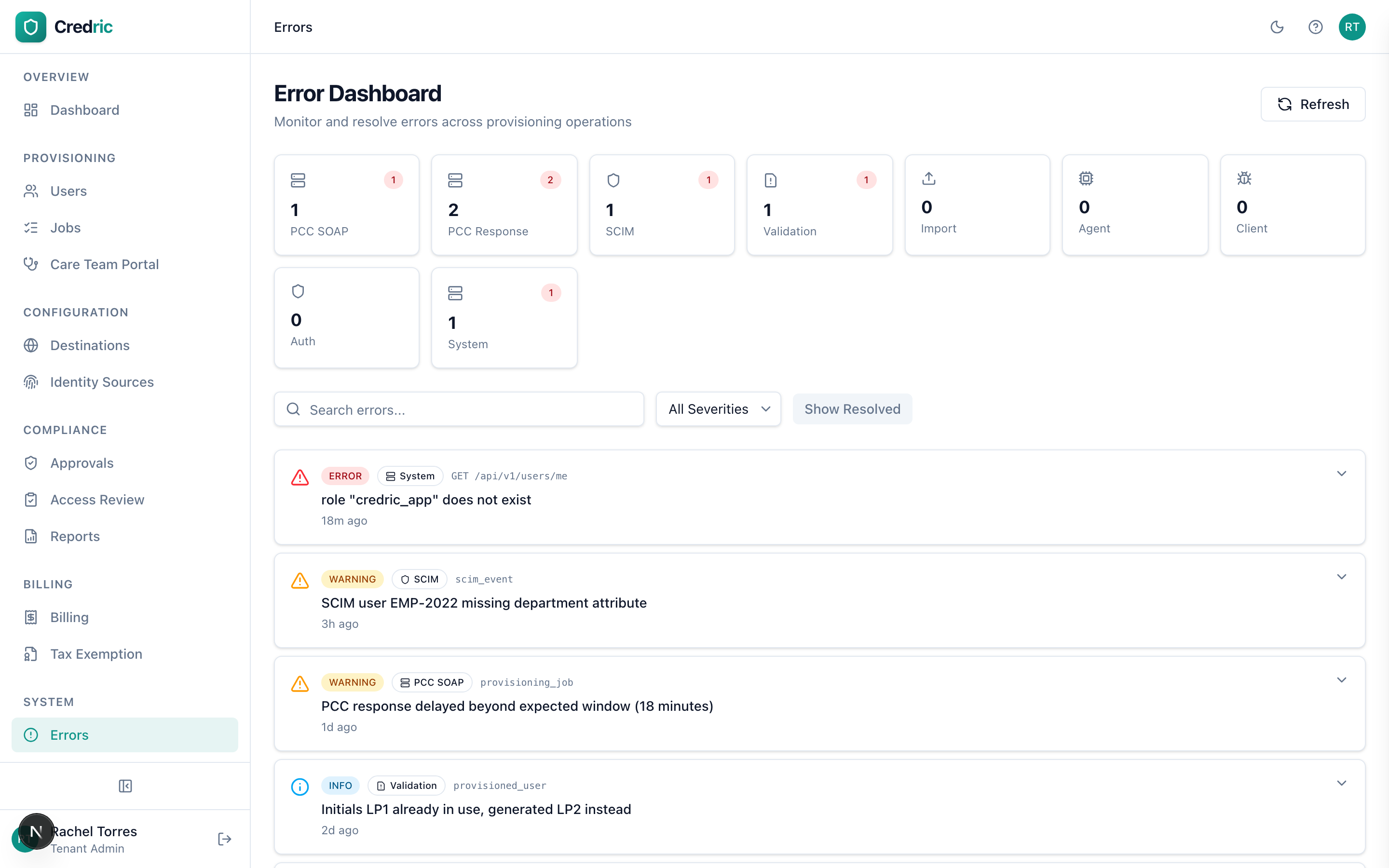Viewport: 1389px width, 868px height.
Task: Click the 'provisioning_job' label
Action: (526, 682)
